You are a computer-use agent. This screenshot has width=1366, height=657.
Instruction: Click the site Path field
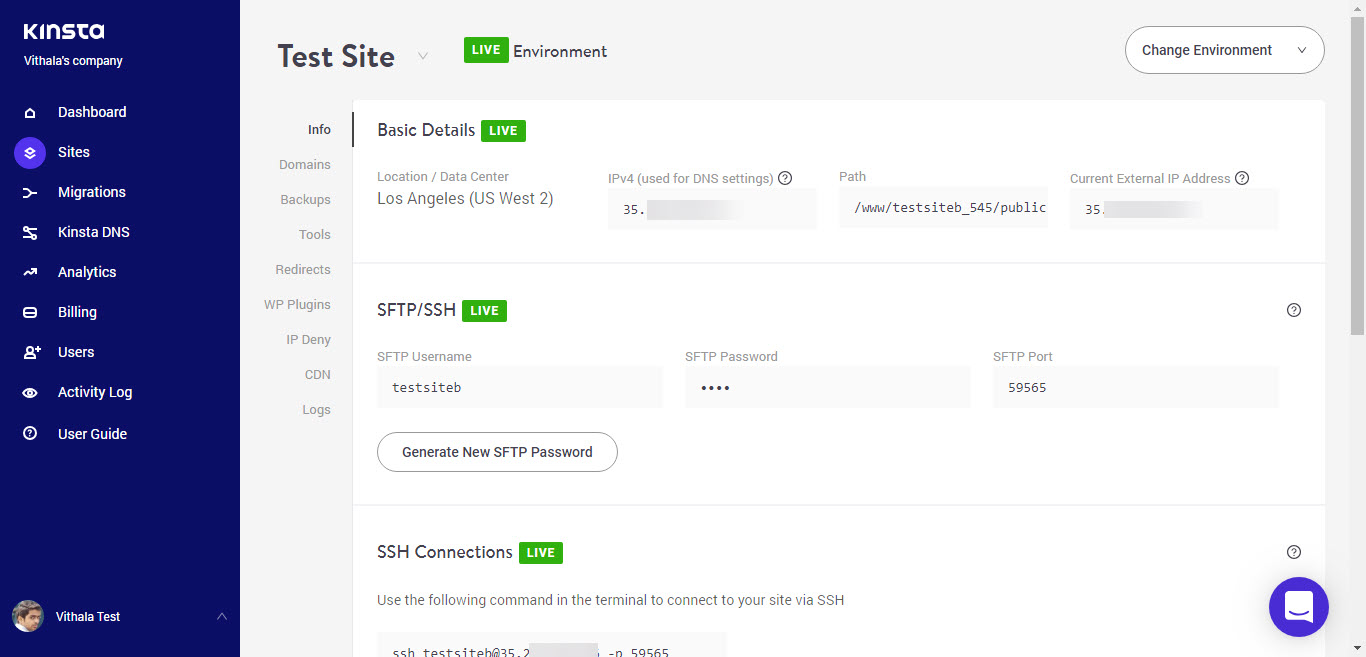(943, 208)
